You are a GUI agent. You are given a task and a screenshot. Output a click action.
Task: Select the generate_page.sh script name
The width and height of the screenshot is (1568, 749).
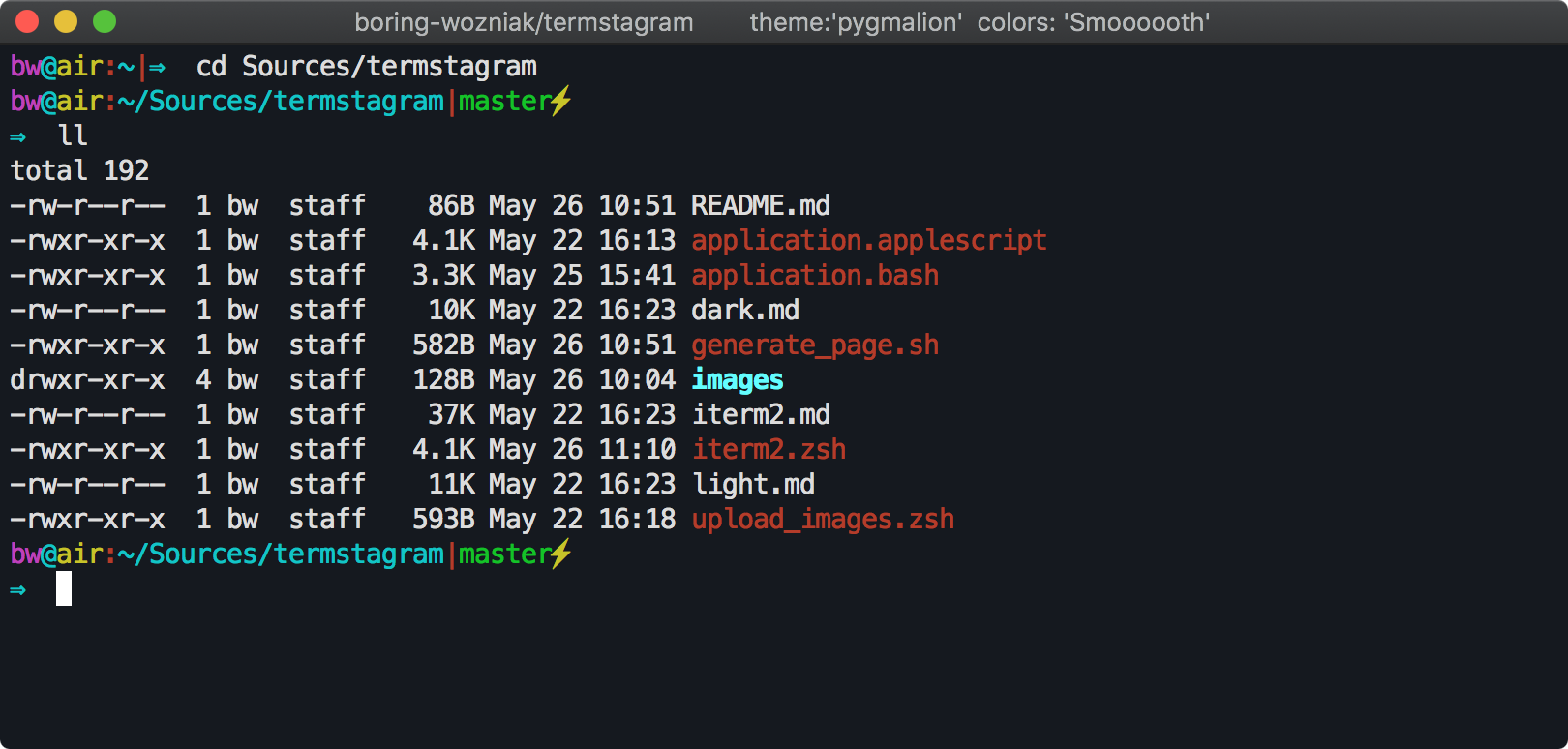click(815, 345)
